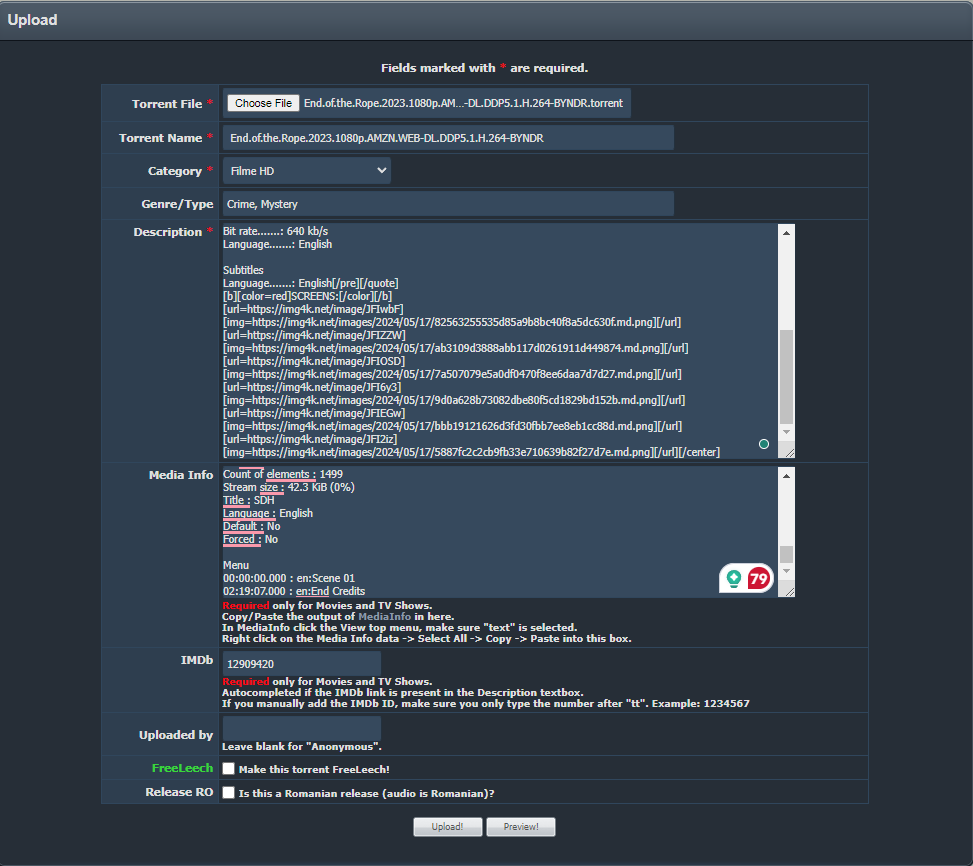Click the Description scrollbar thumb
Image resolution: width=973 pixels, height=866 pixels.
coord(786,376)
